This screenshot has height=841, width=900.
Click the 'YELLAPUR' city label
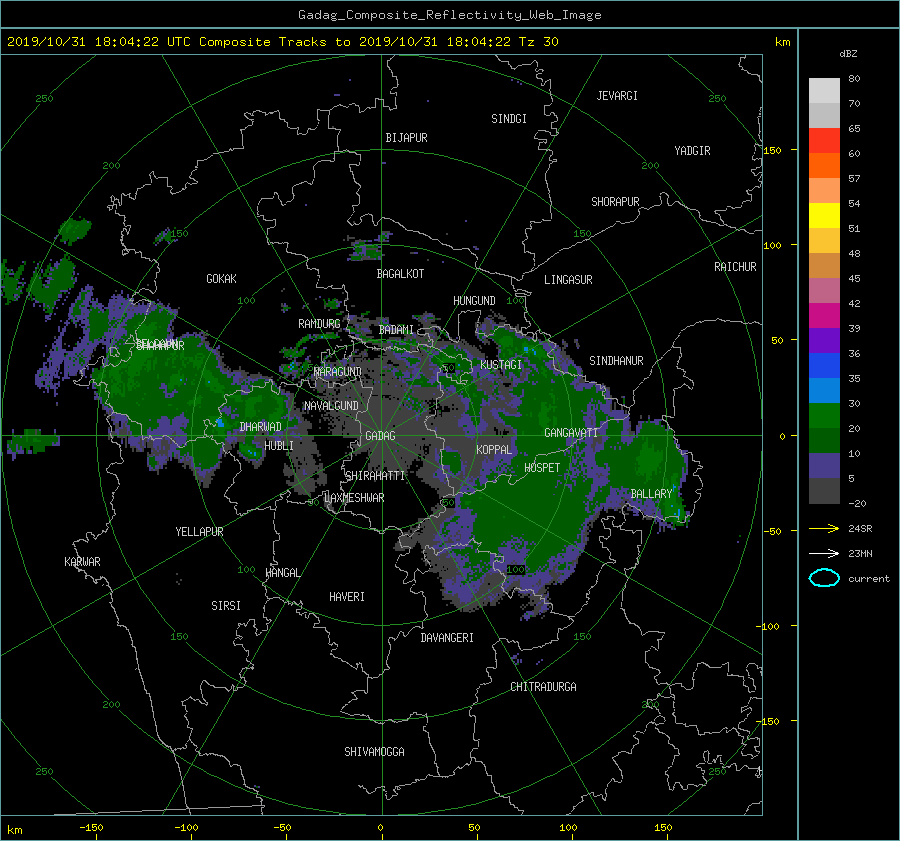click(x=199, y=532)
